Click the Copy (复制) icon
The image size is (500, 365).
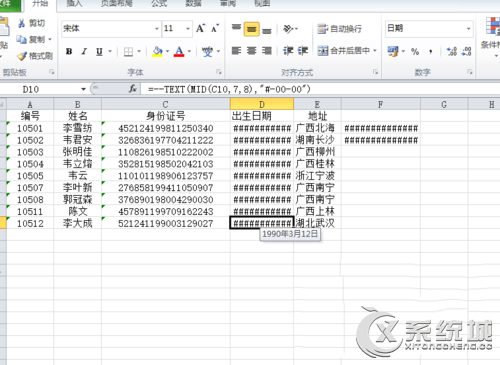pyautogui.click(x=22, y=39)
